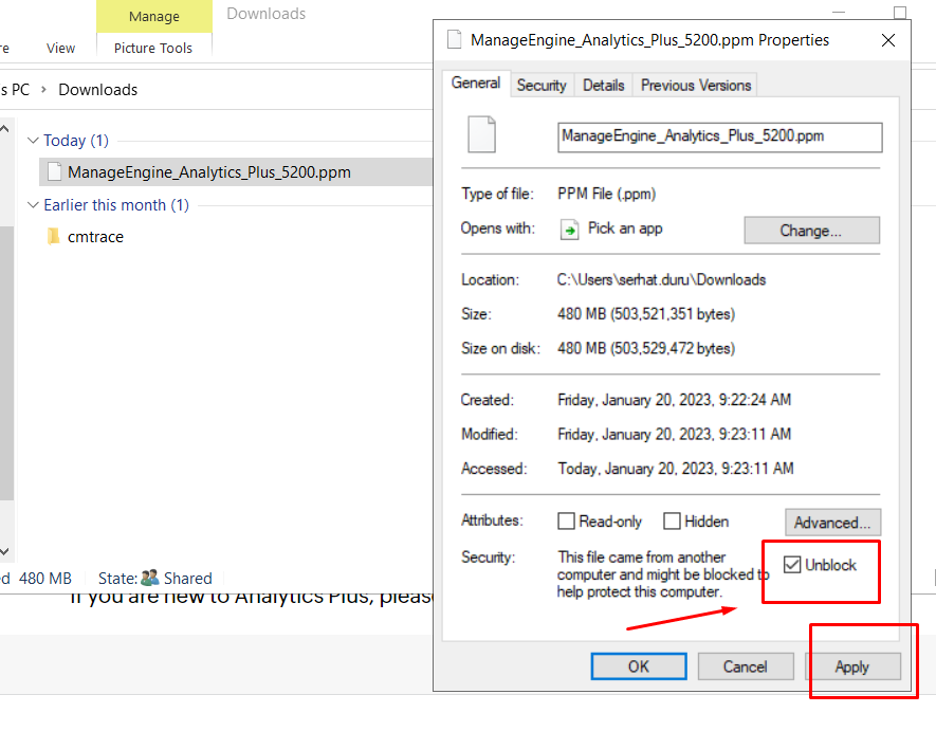Enable the Read-only attribute checkbox
Image resolution: width=936 pixels, height=732 pixels.
click(x=566, y=521)
